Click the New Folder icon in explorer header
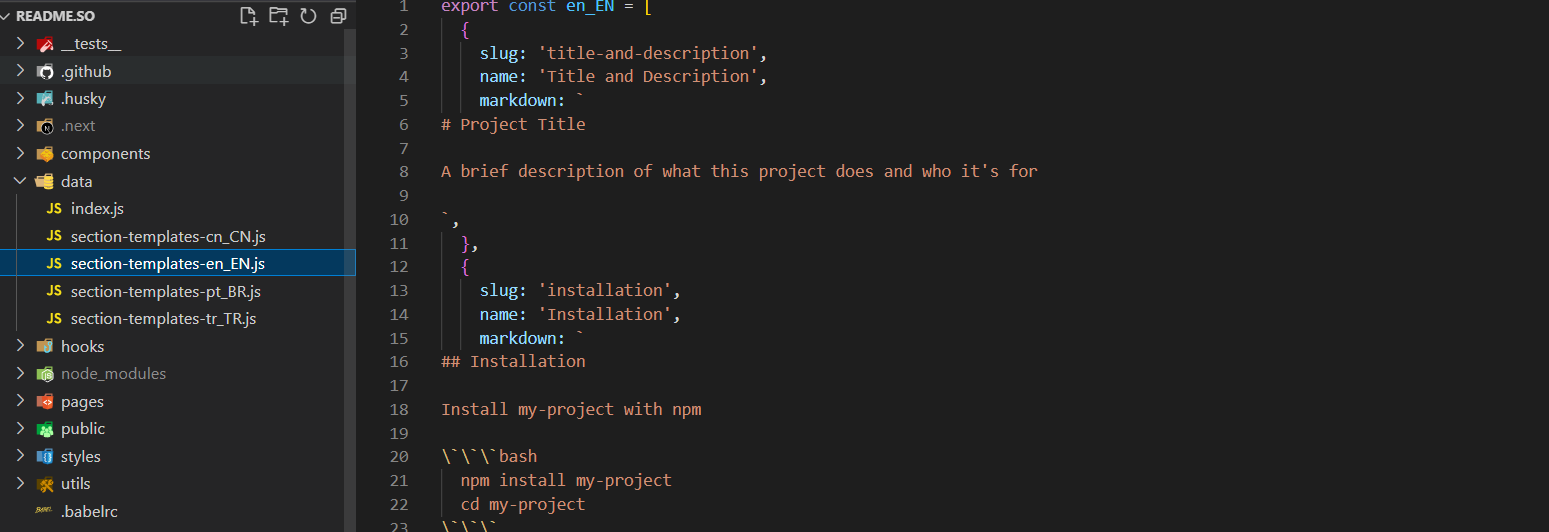Screen dimensions: 1549x532 point(278,16)
